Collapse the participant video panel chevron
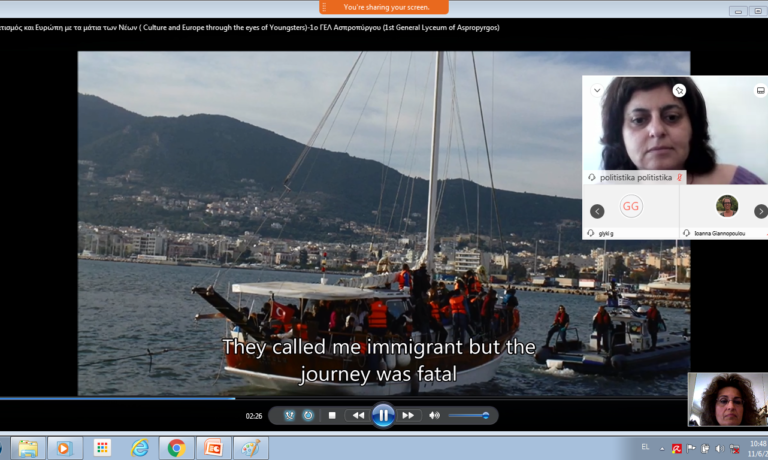 597,90
